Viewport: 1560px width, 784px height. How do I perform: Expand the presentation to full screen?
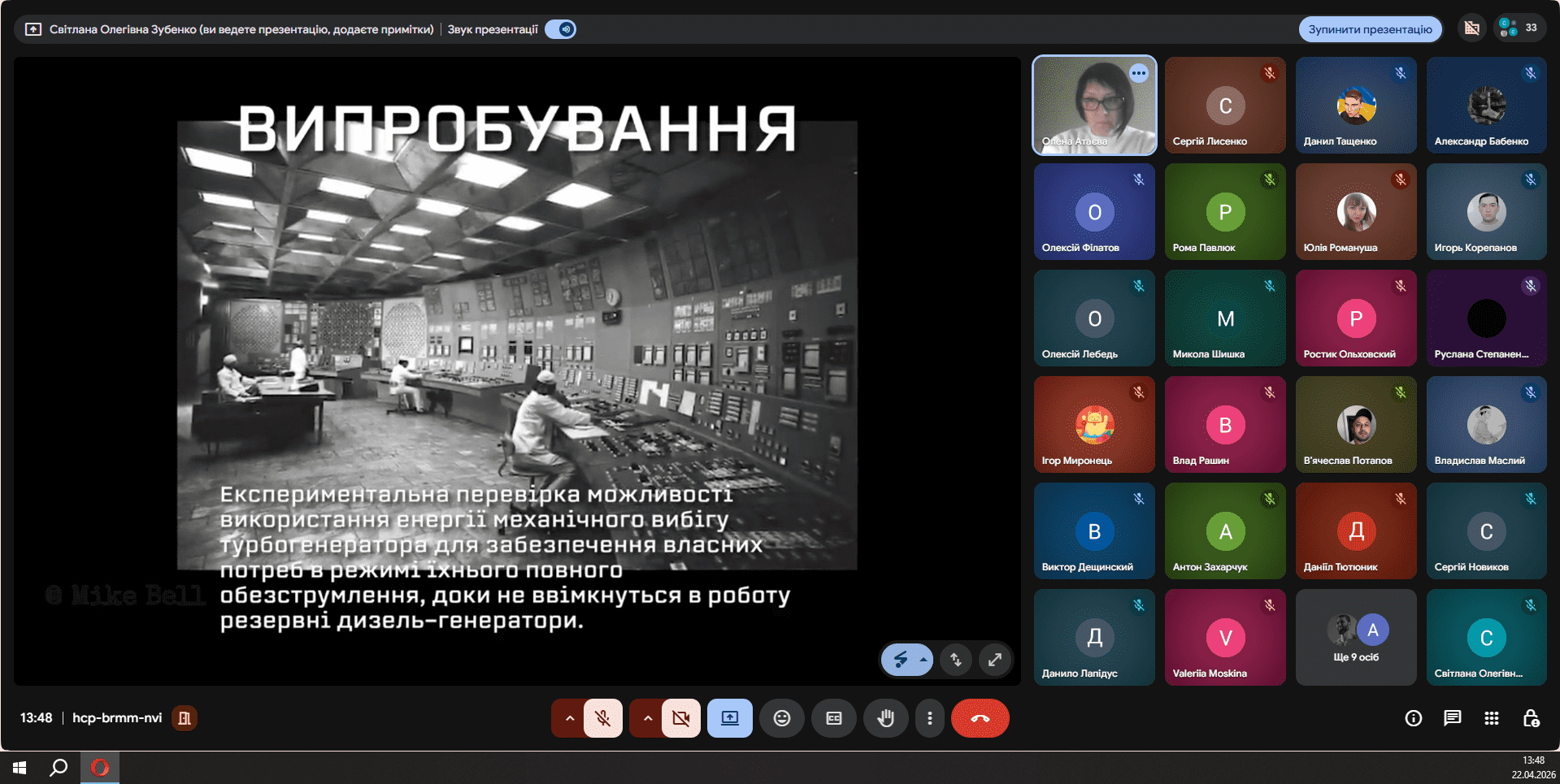tap(994, 660)
